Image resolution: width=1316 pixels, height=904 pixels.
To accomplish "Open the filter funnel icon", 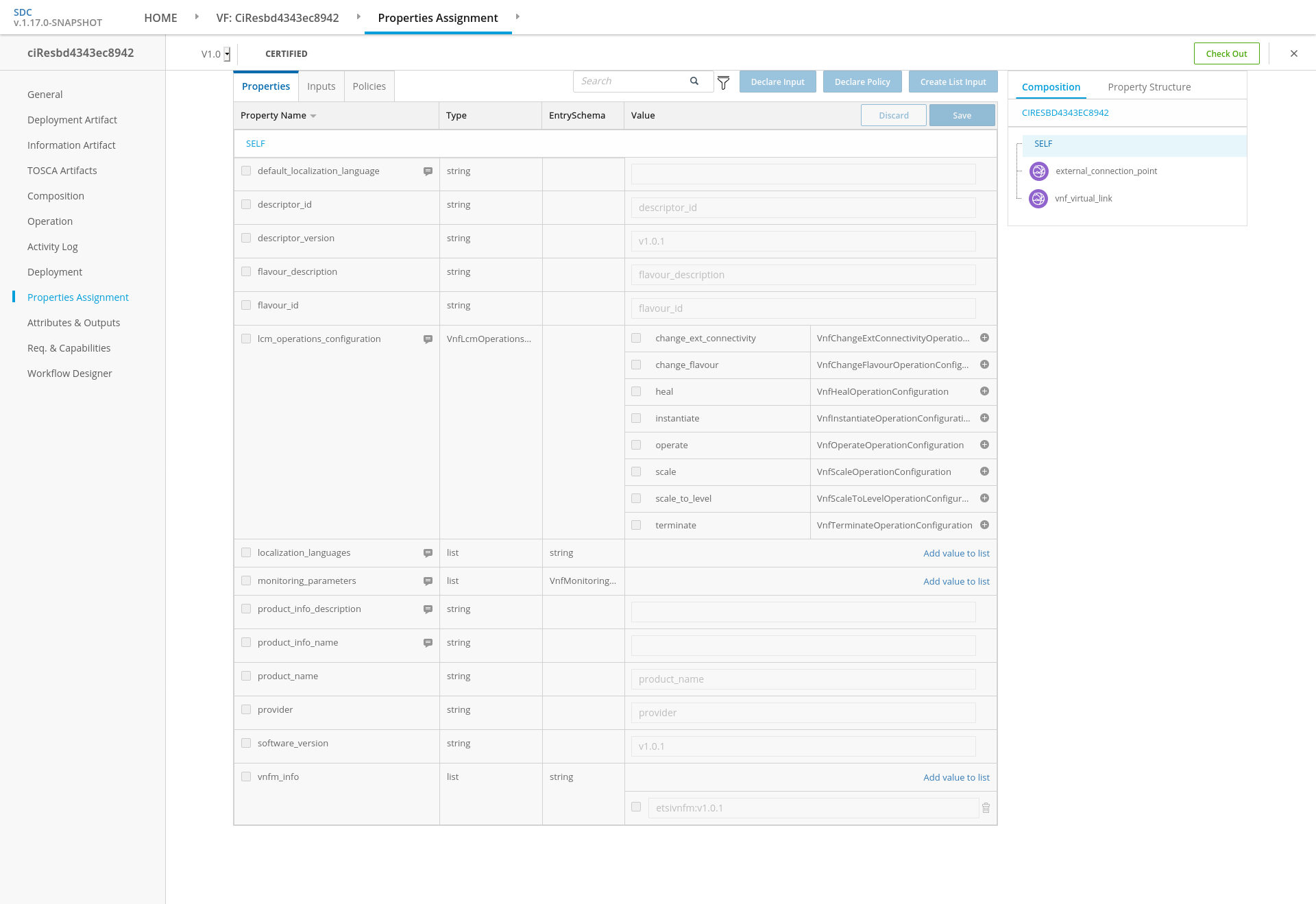I will pos(723,83).
